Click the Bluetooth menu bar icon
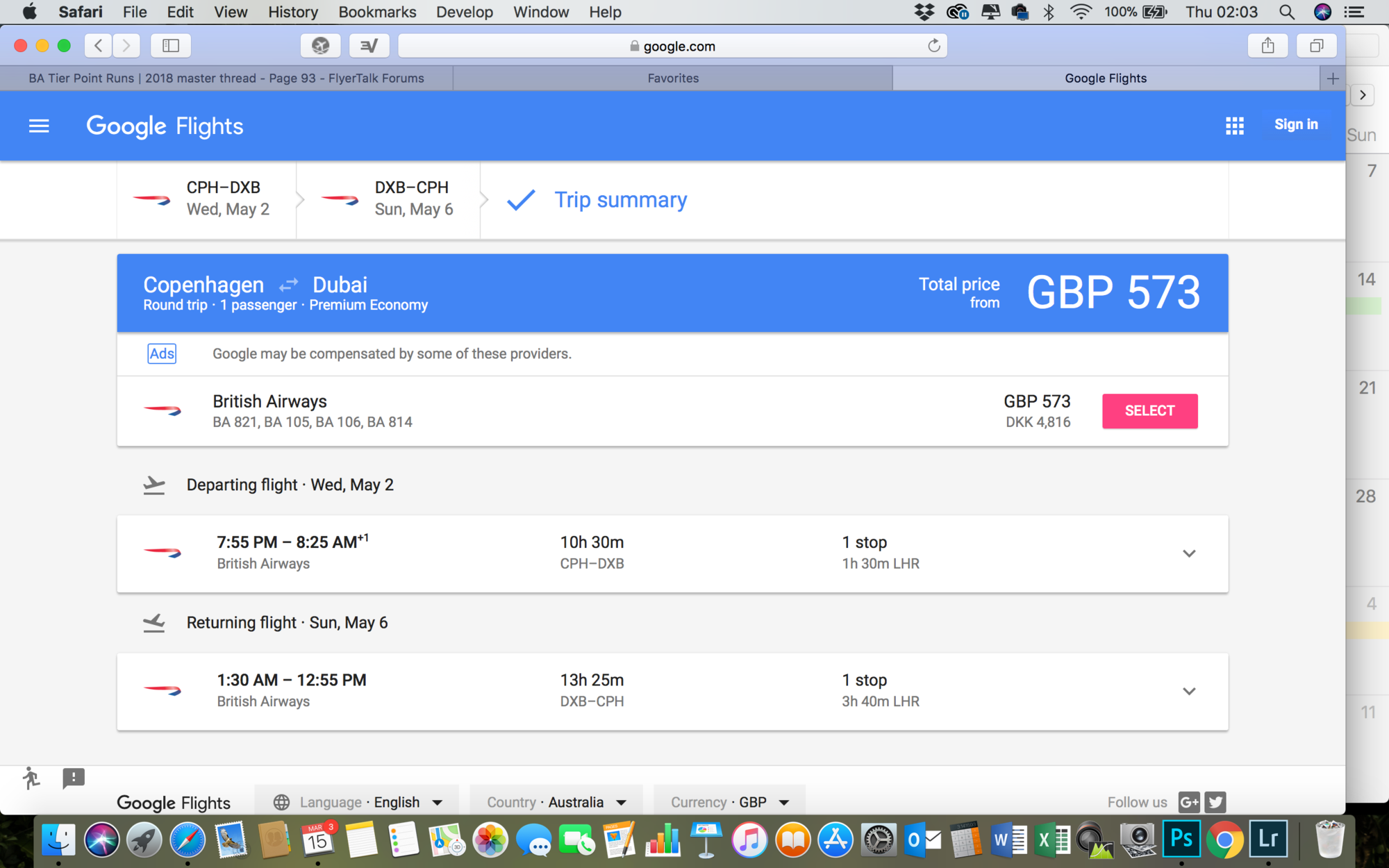Viewport: 1389px width, 868px height. 1049,12
